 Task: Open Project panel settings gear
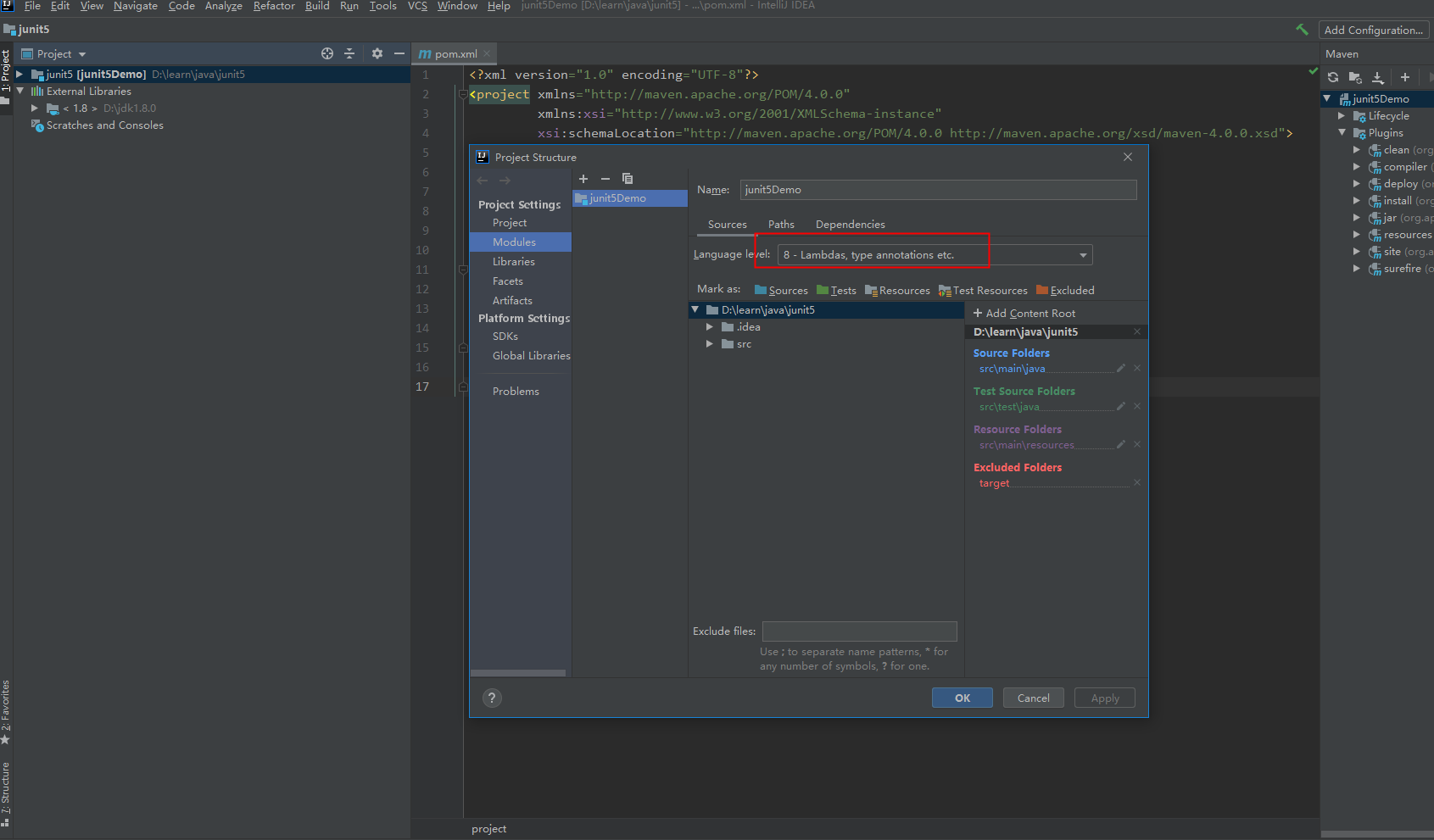click(377, 53)
